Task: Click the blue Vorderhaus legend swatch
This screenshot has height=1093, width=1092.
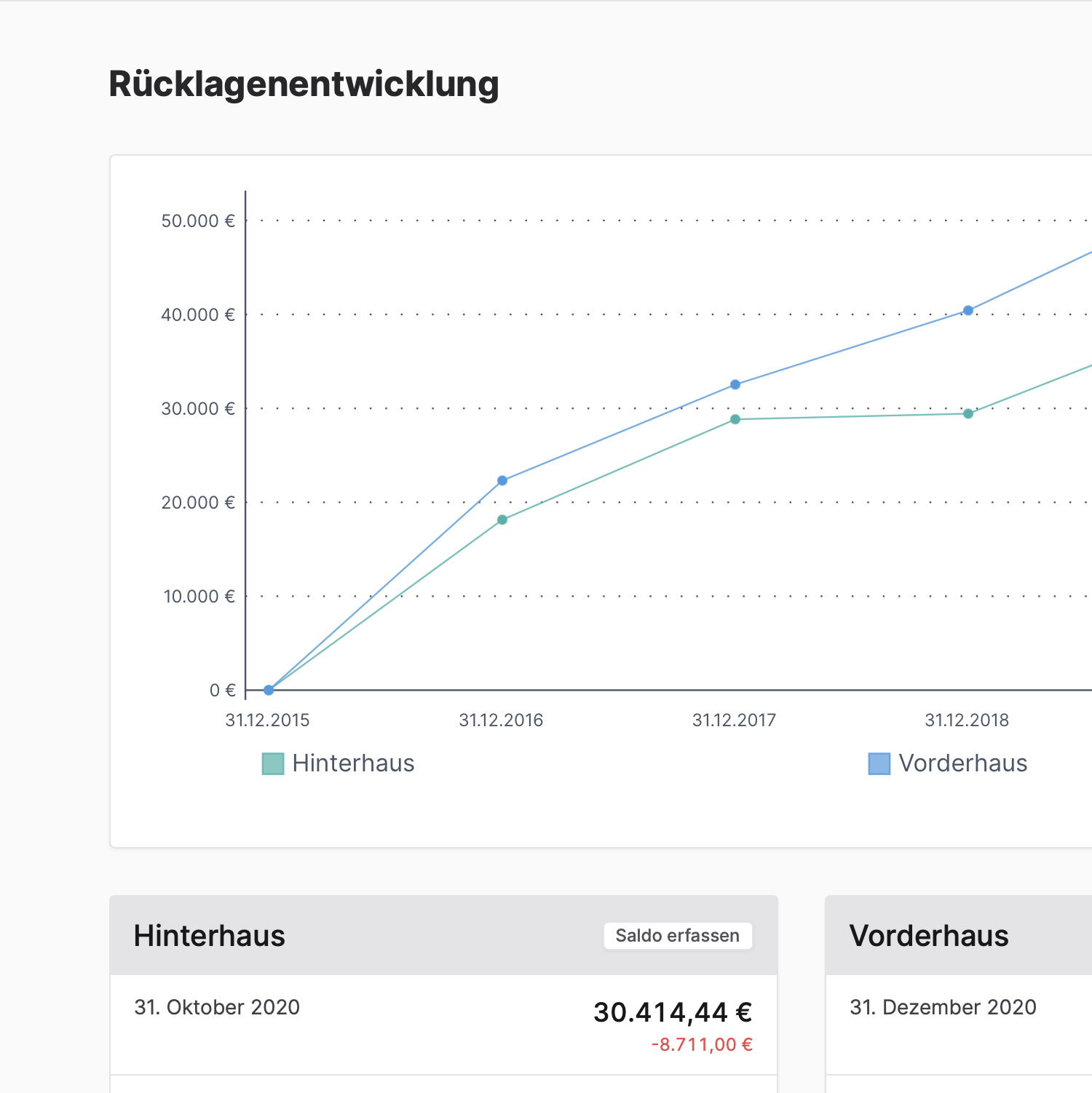Action: [879, 763]
